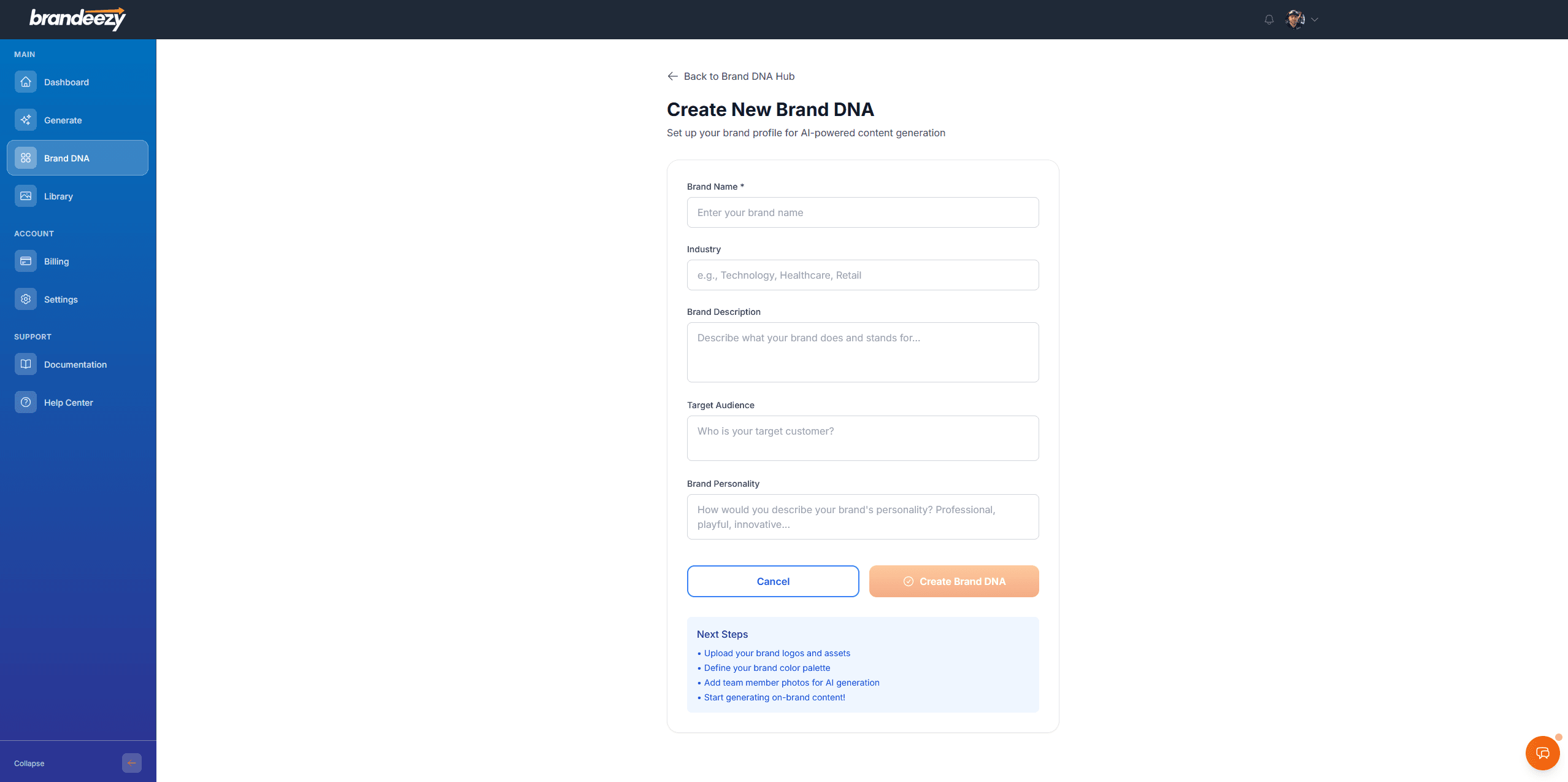Open the Settings gear icon
The height and width of the screenshot is (782, 1568).
[25, 299]
